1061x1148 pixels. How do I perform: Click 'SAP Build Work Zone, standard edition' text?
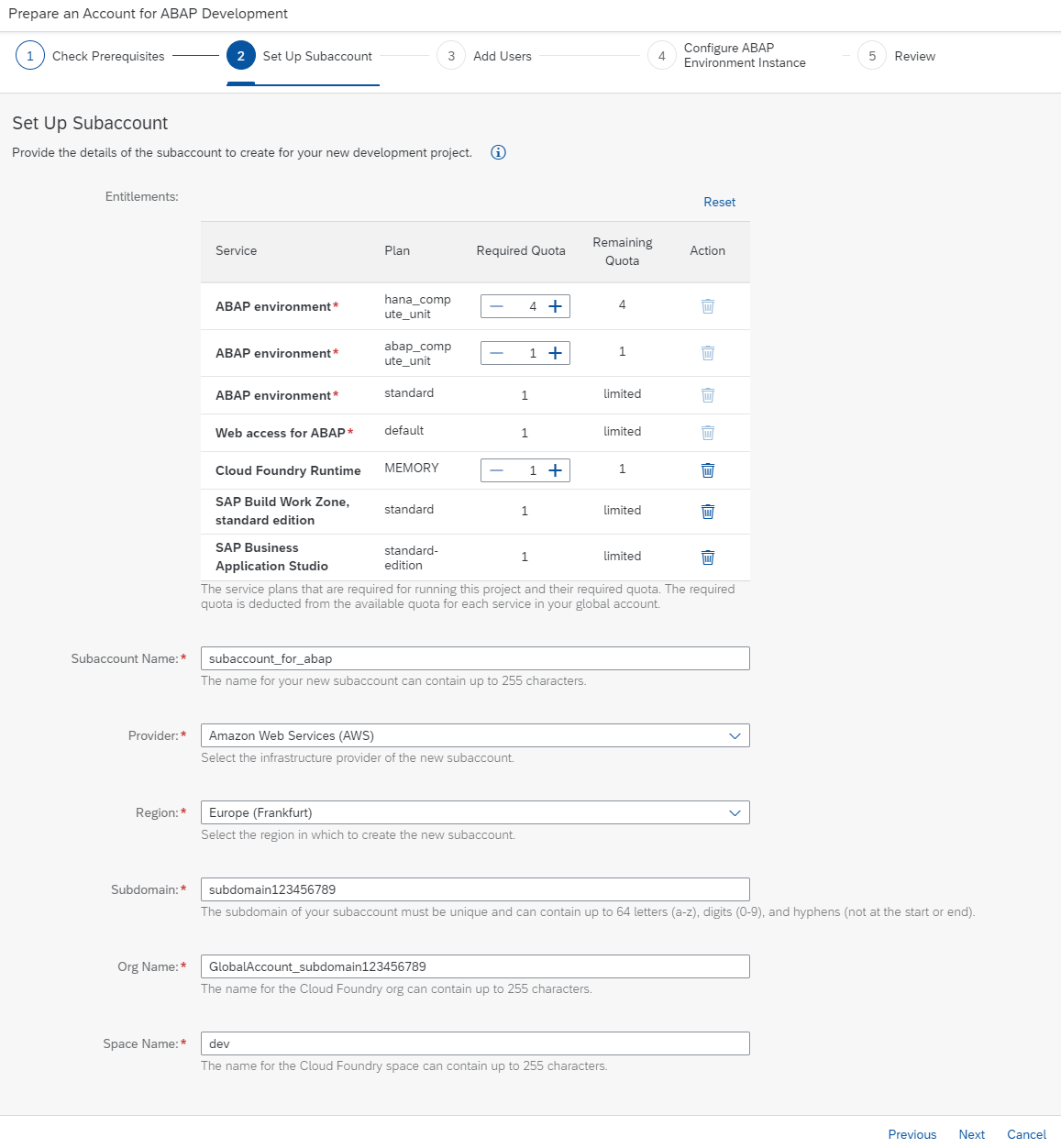(x=282, y=511)
